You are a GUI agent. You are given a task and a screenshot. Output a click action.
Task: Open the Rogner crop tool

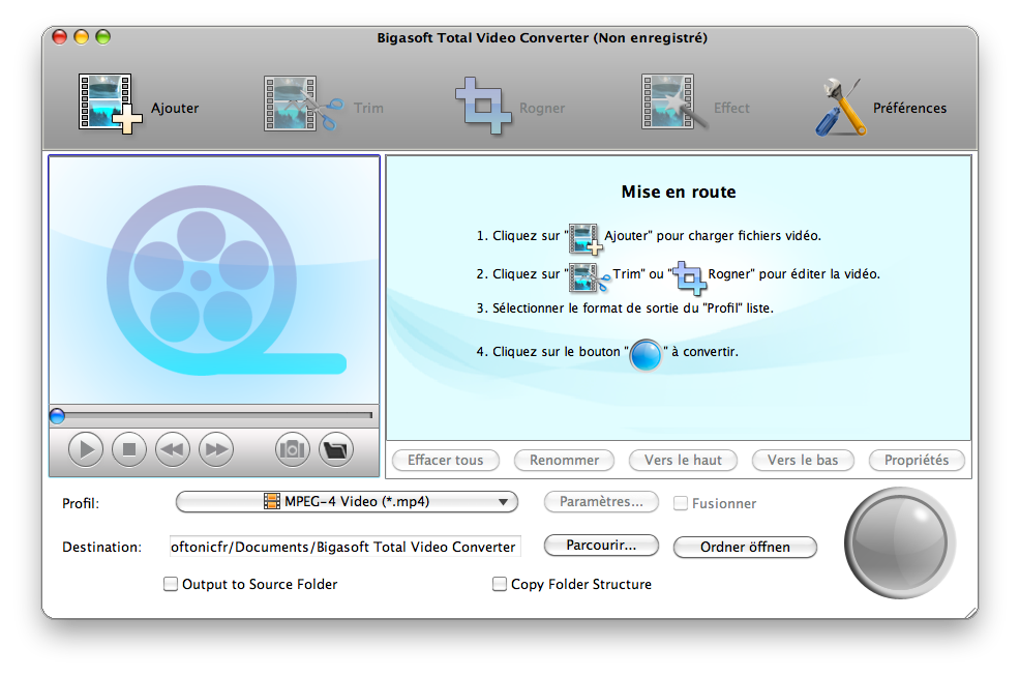pos(483,105)
